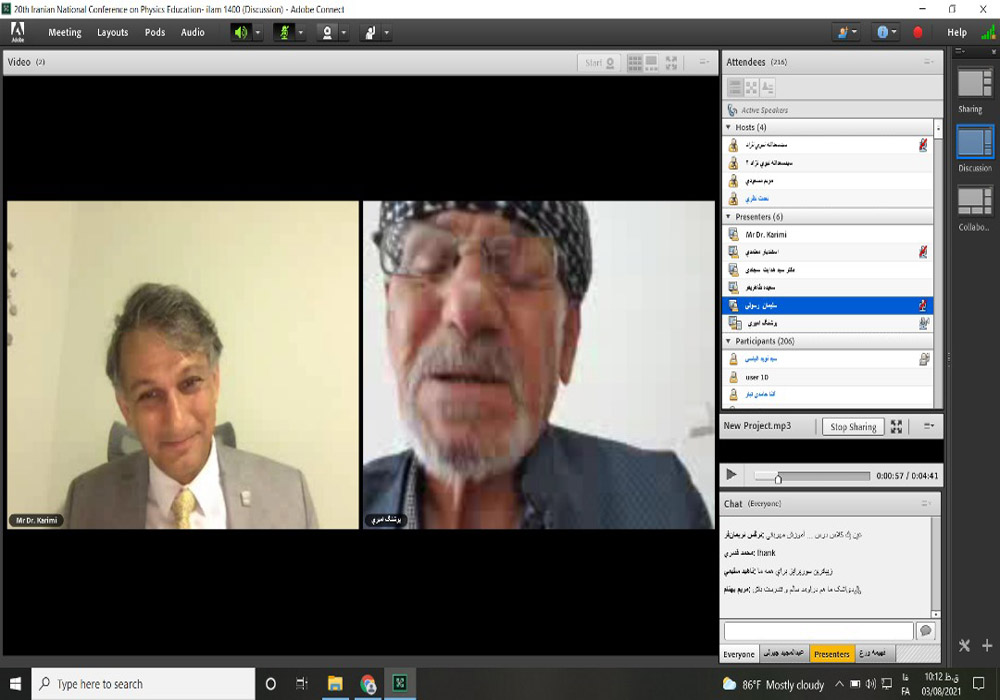Click the Stop Sharing button
The image size is (1000, 700).
coord(852,427)
